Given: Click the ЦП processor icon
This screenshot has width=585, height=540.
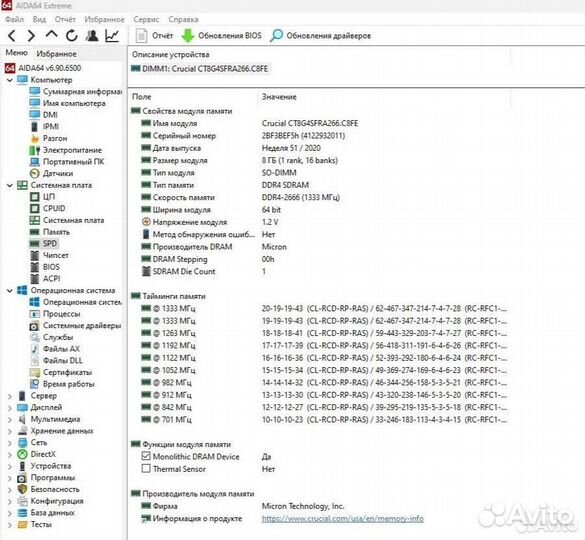Looking at the screenshot, I should pos(35,197).
